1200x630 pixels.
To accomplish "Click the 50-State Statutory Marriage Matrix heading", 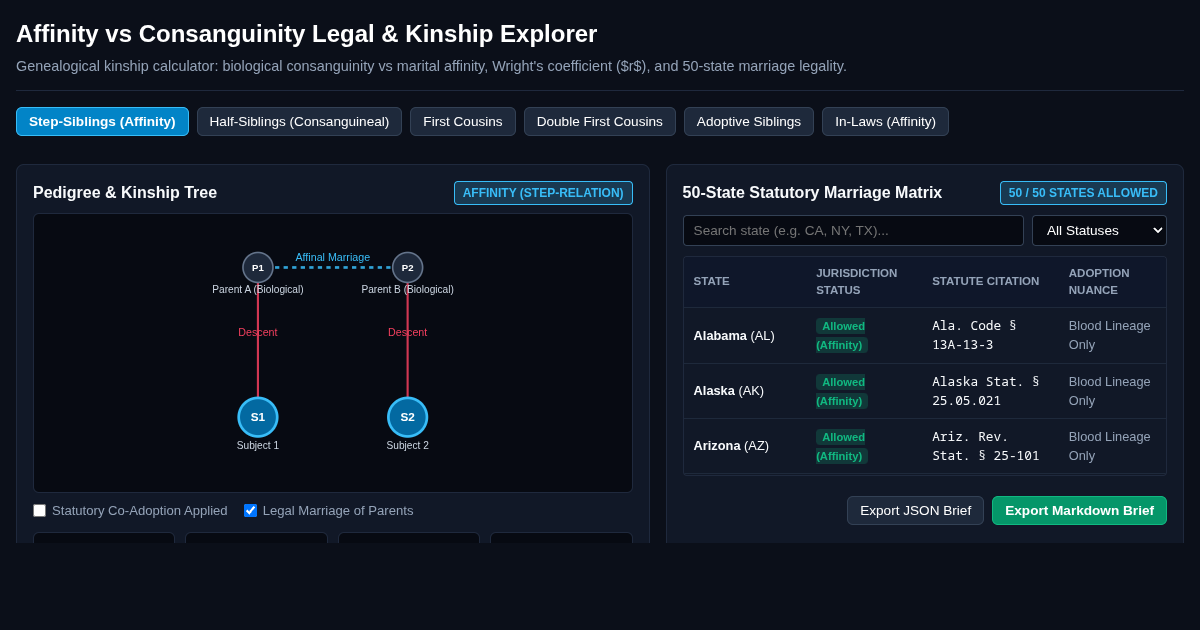I will click(x=813, y=193).
